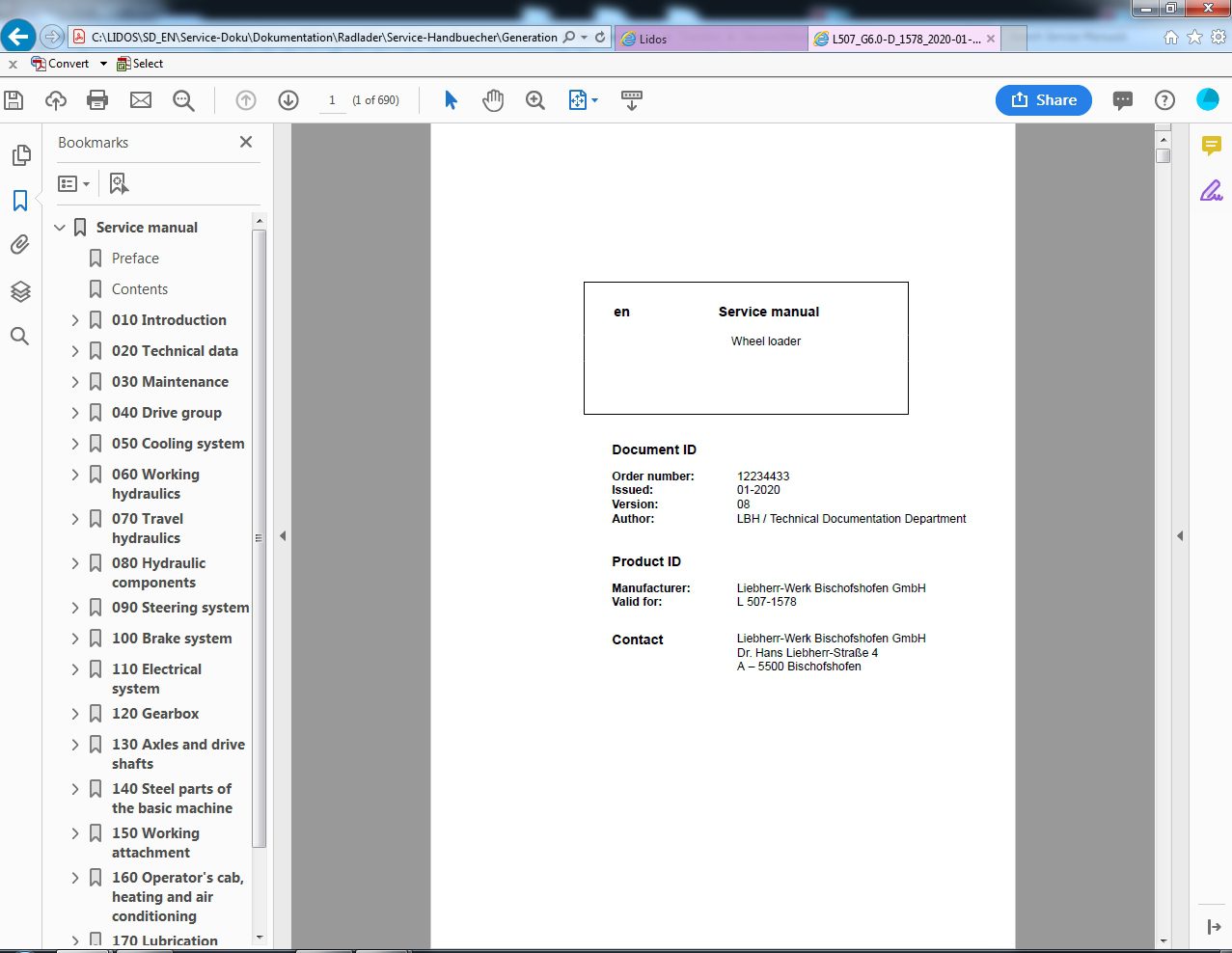1232x953 pixels.
Task: Open browser Favorites star icon
Action: point(1194,38)
